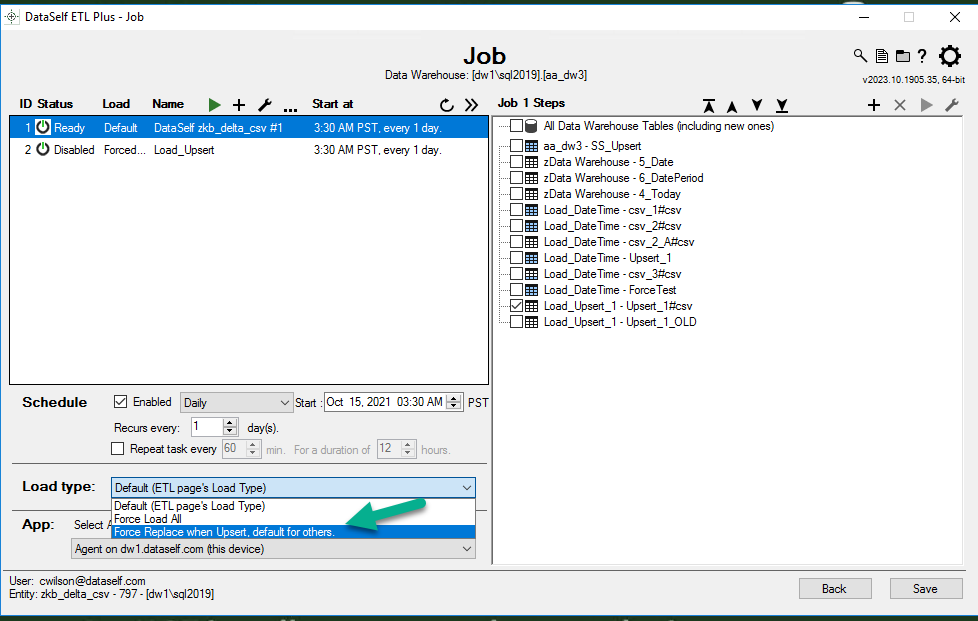The image size is (978, 621).
Task: Click the refresh jobs list icon
Action: (447, 104)
